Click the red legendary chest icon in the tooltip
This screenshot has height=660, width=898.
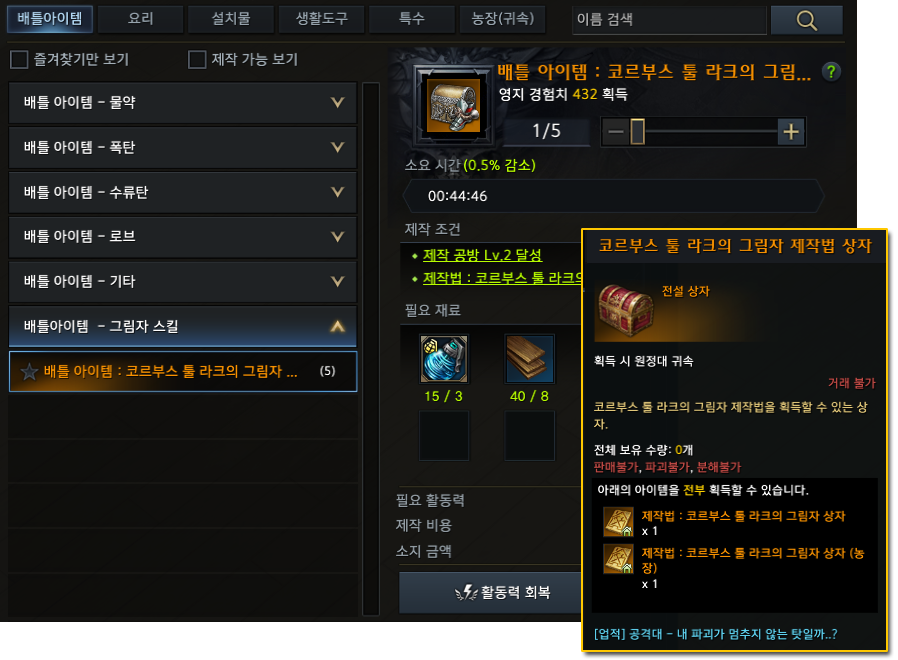[x=625, y=310]
